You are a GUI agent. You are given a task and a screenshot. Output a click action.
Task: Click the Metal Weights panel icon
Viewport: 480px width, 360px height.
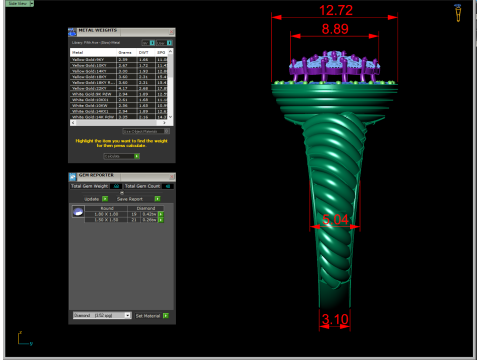72,32
